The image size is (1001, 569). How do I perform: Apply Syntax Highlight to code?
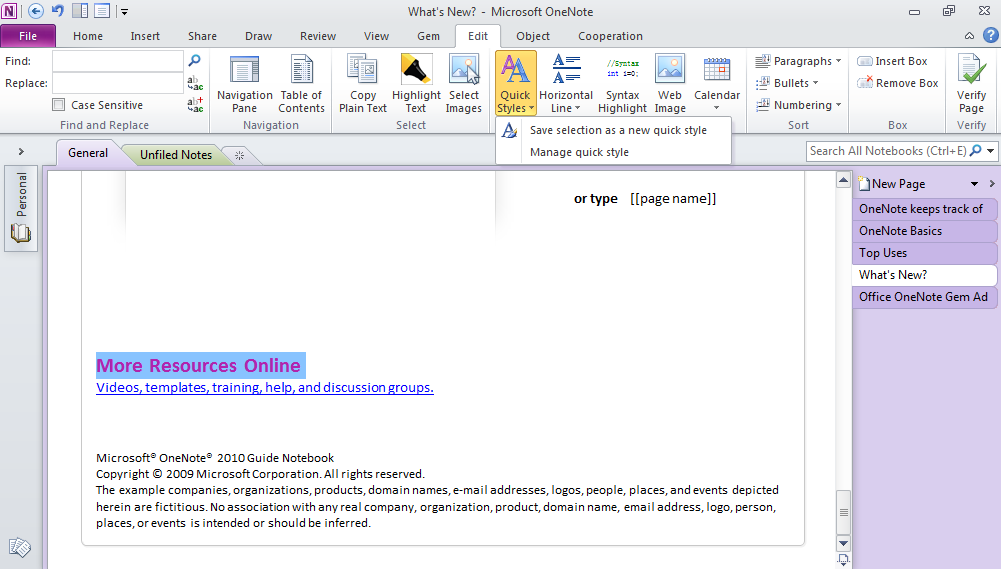pos(622,84)
